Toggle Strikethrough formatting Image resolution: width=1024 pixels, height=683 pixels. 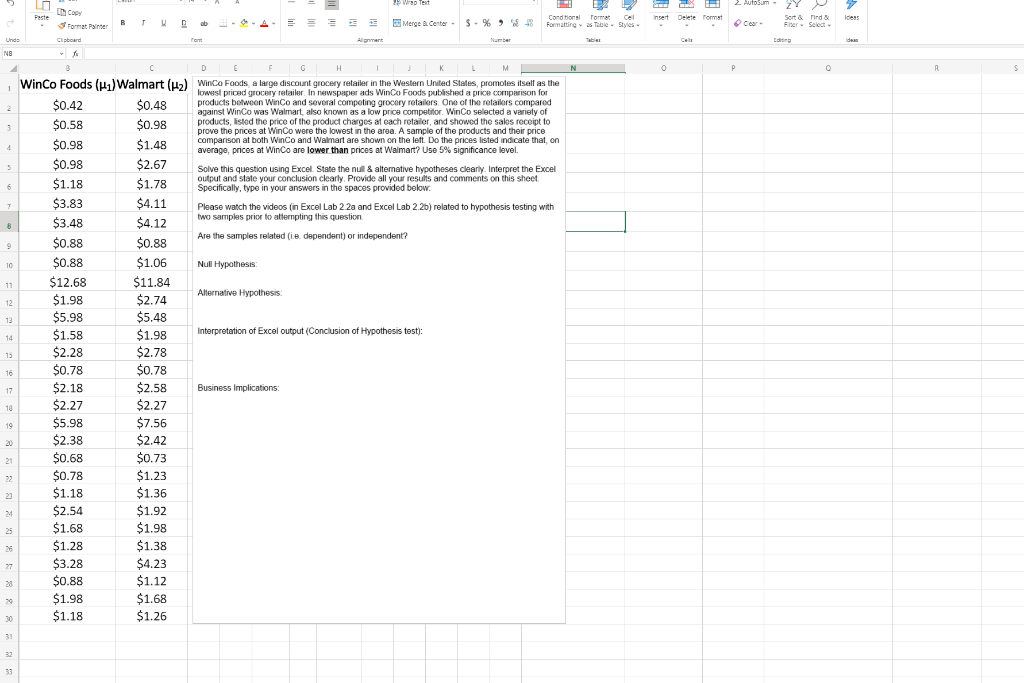(x=204, y=23)
